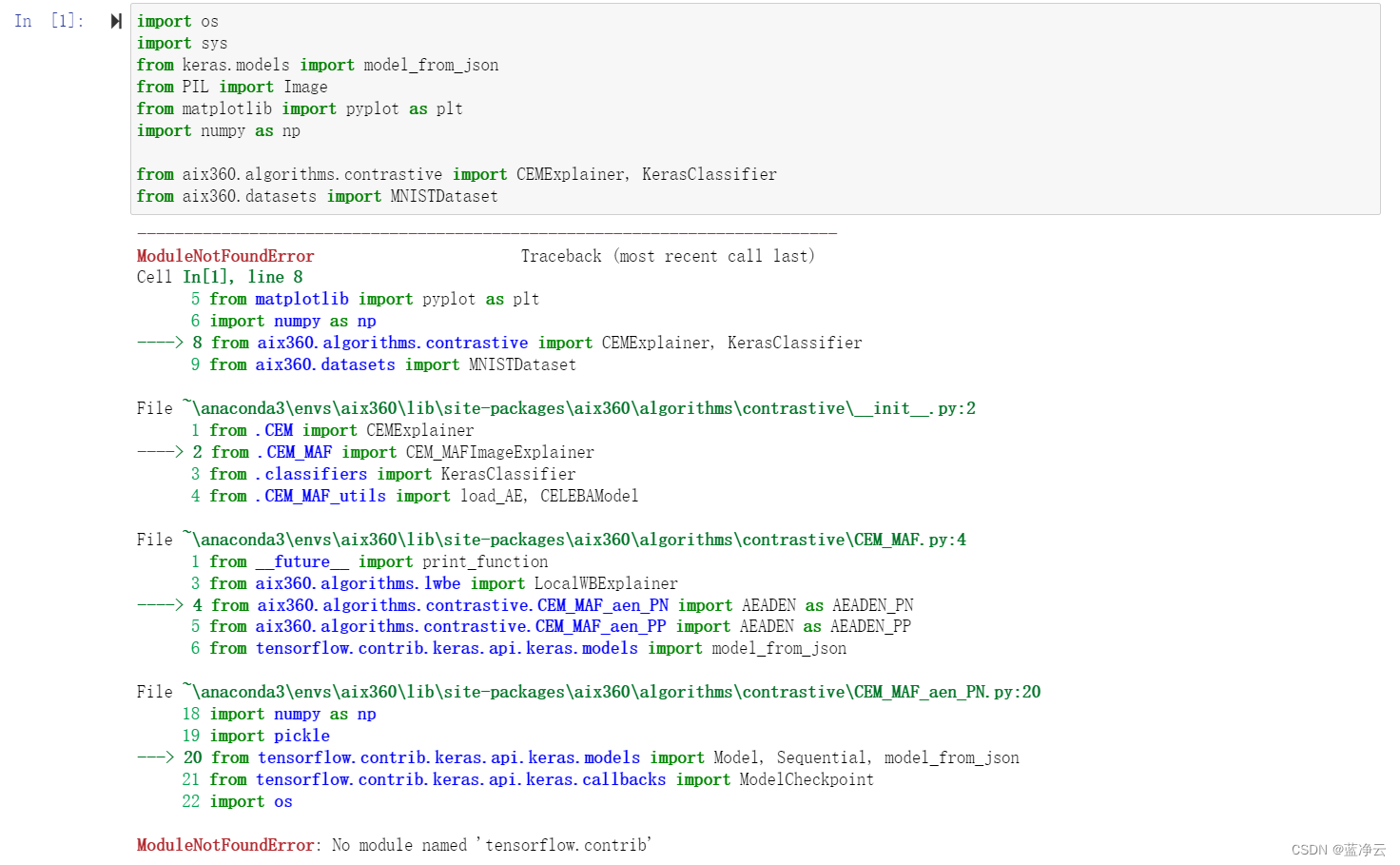This screenshot has height=865, width=1400.
Task: Click line 'from __future__ import print_function'
Action: 369,561
